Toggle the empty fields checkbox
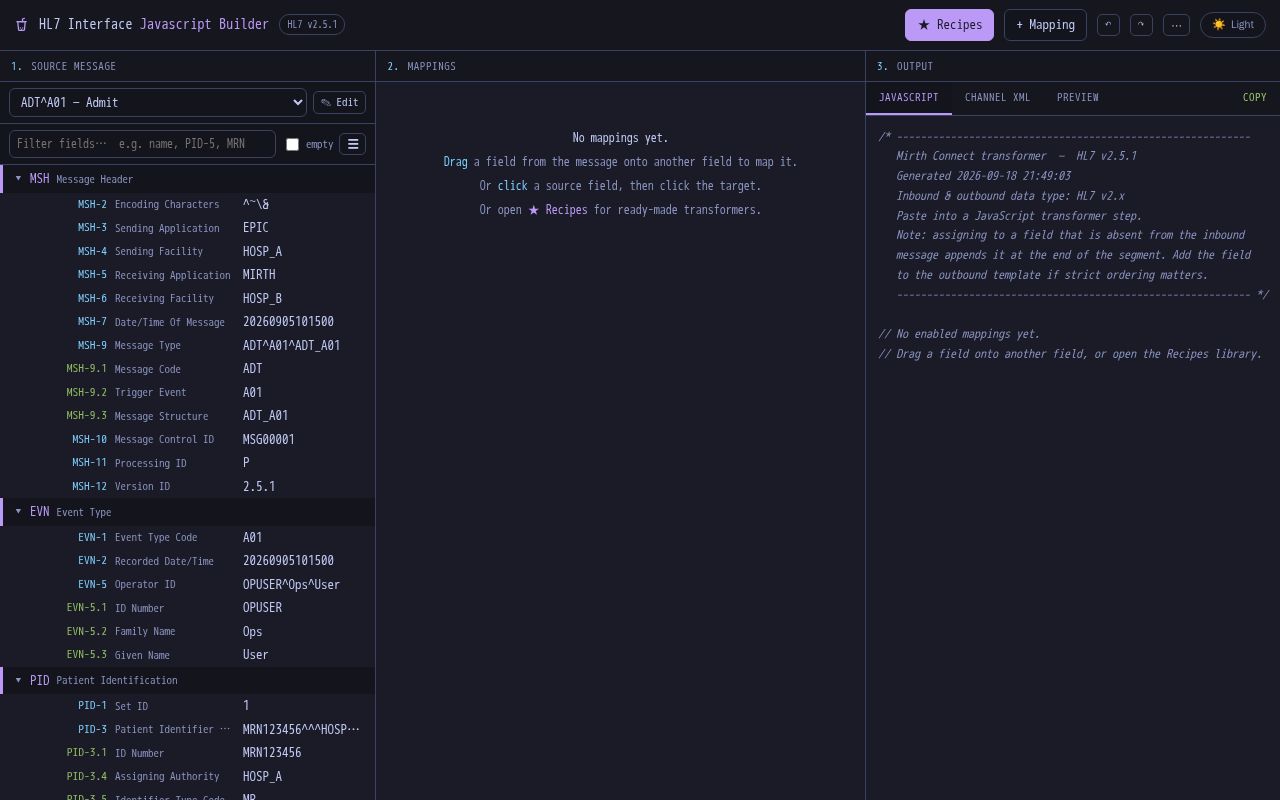This screenshot has width=1280, height=800. (x=292, y=144)
